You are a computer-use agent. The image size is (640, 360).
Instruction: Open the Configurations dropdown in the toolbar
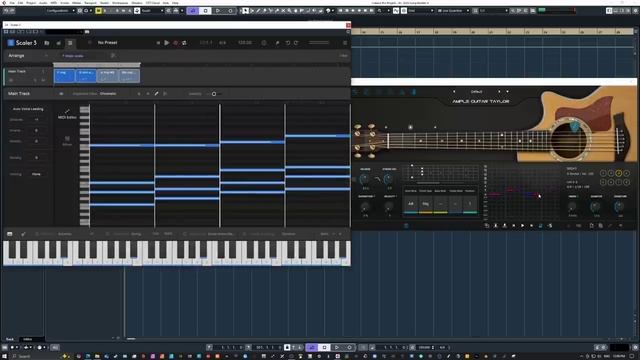click(x=60, y=11)
